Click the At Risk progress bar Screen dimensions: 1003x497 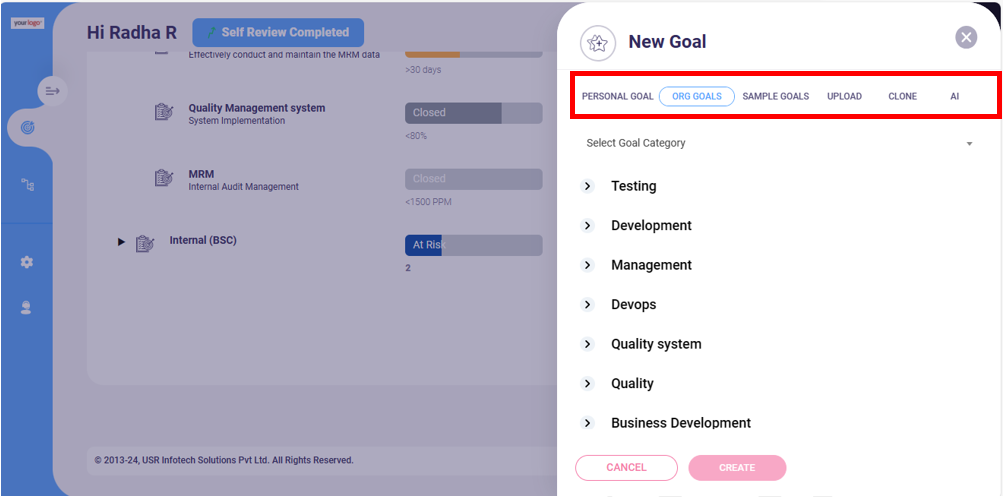[x=473, y=245]
